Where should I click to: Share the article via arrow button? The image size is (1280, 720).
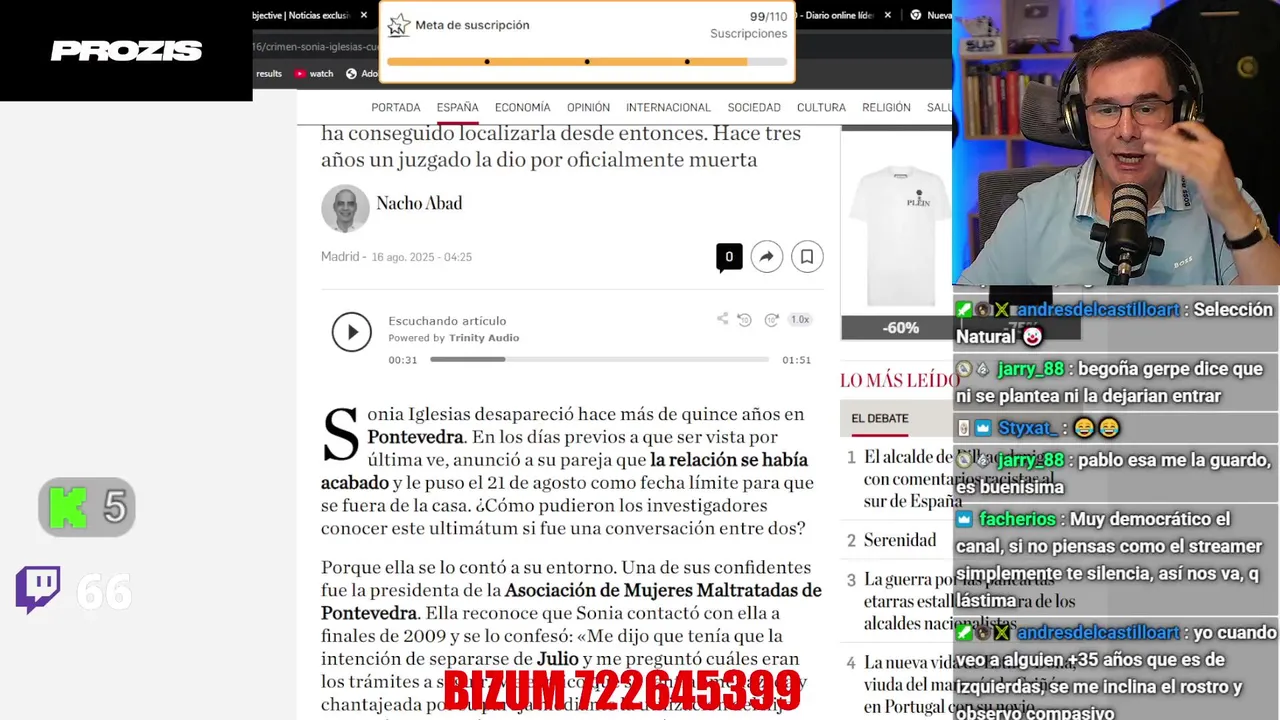coord(767,257)
